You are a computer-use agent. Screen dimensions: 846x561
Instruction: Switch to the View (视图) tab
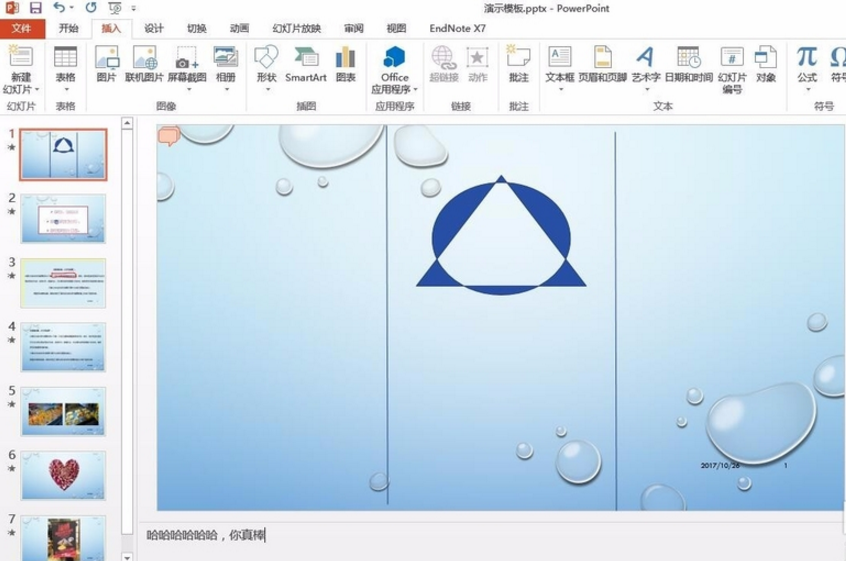coord(397,29)
